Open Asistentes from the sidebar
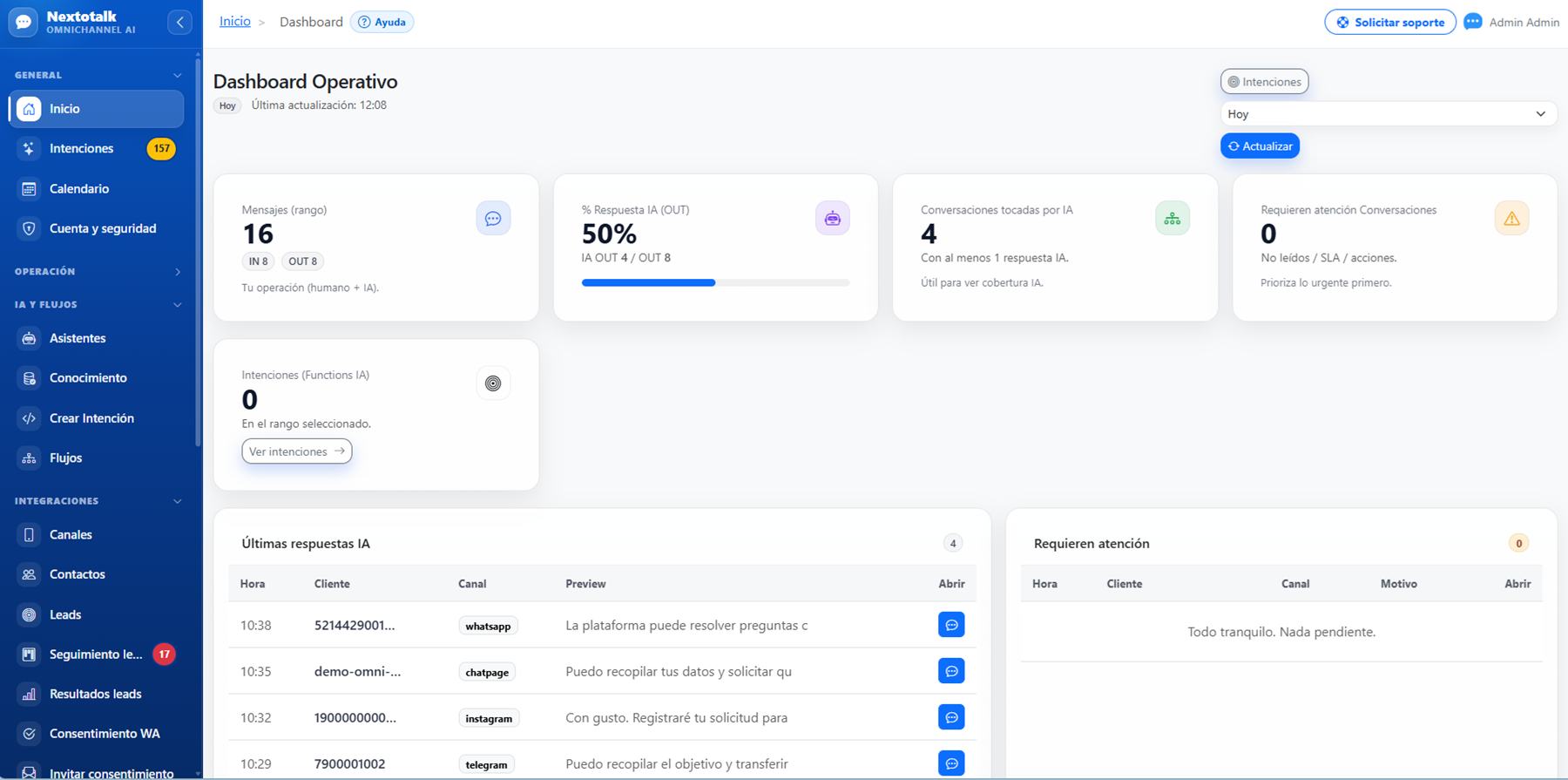1568x780 pixels. pos(97,338)
